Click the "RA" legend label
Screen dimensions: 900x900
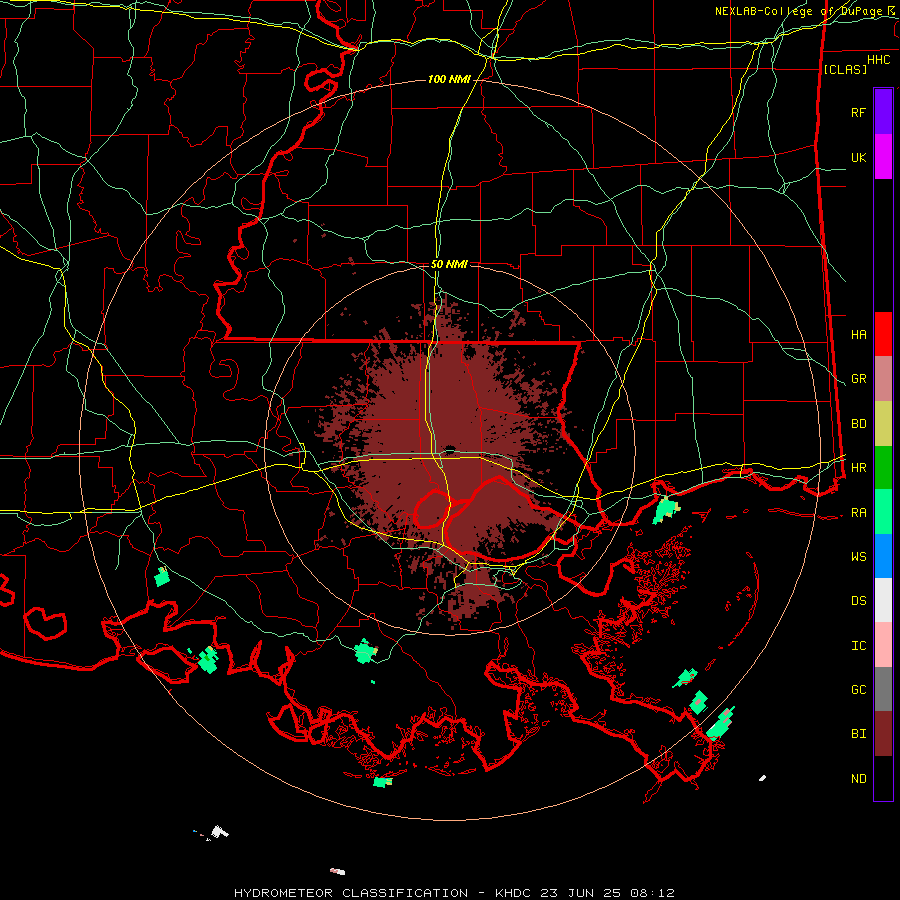[858, 513]
